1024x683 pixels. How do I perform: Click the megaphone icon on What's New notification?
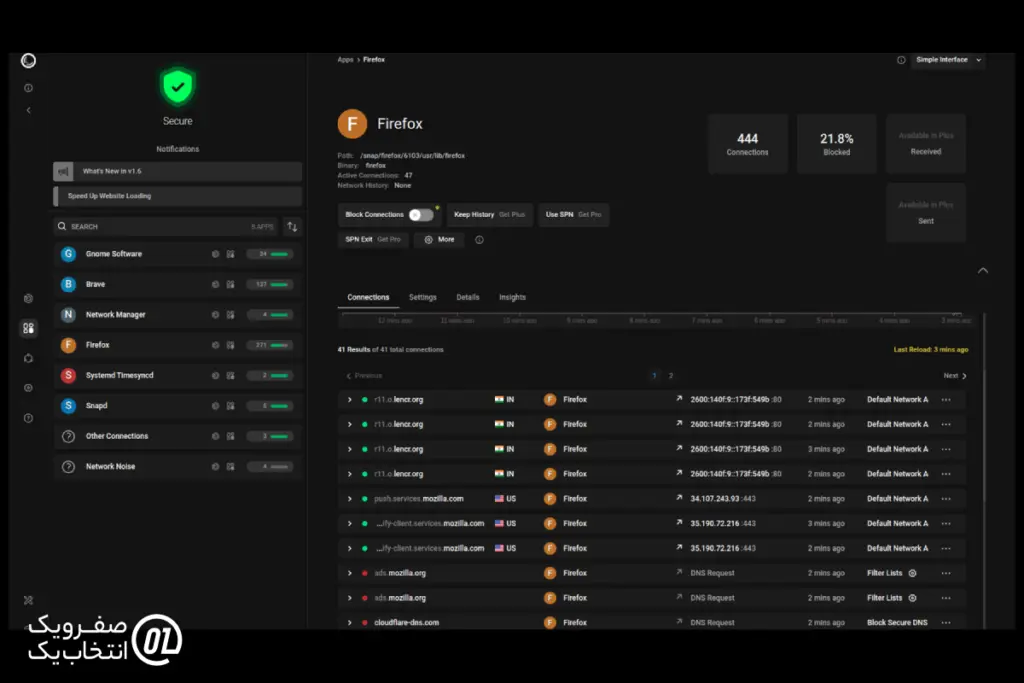click(63, 171)
